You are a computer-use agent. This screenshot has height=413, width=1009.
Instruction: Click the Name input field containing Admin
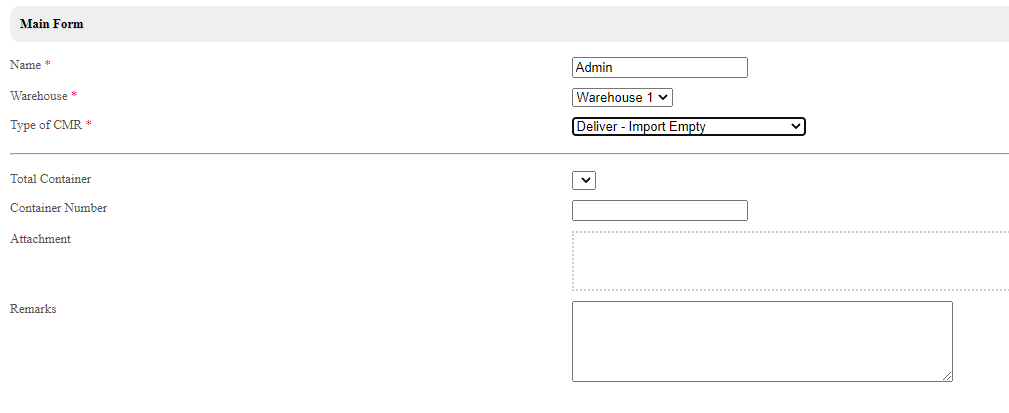659,68
